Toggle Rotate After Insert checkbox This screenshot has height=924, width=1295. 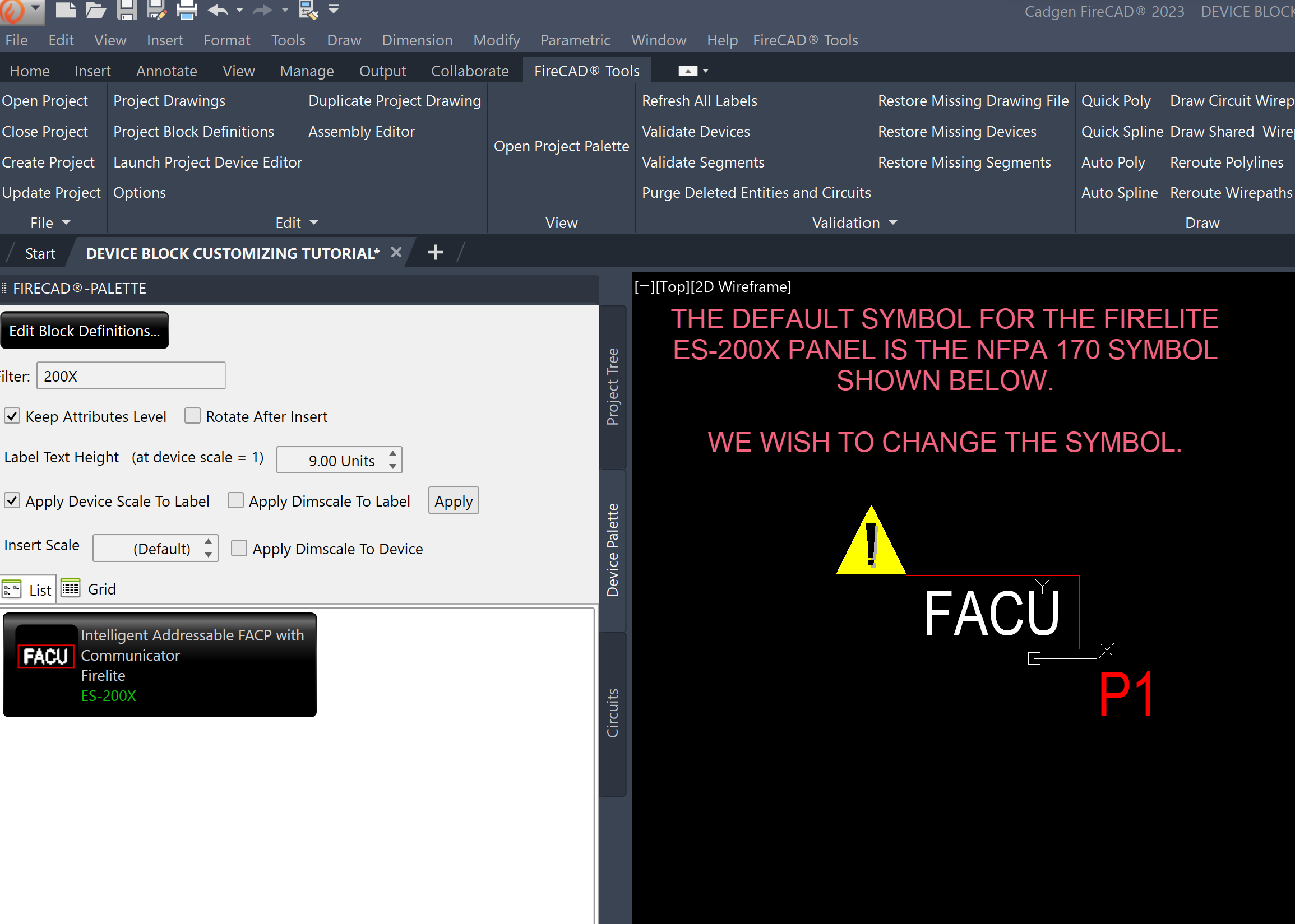[192, 416]
